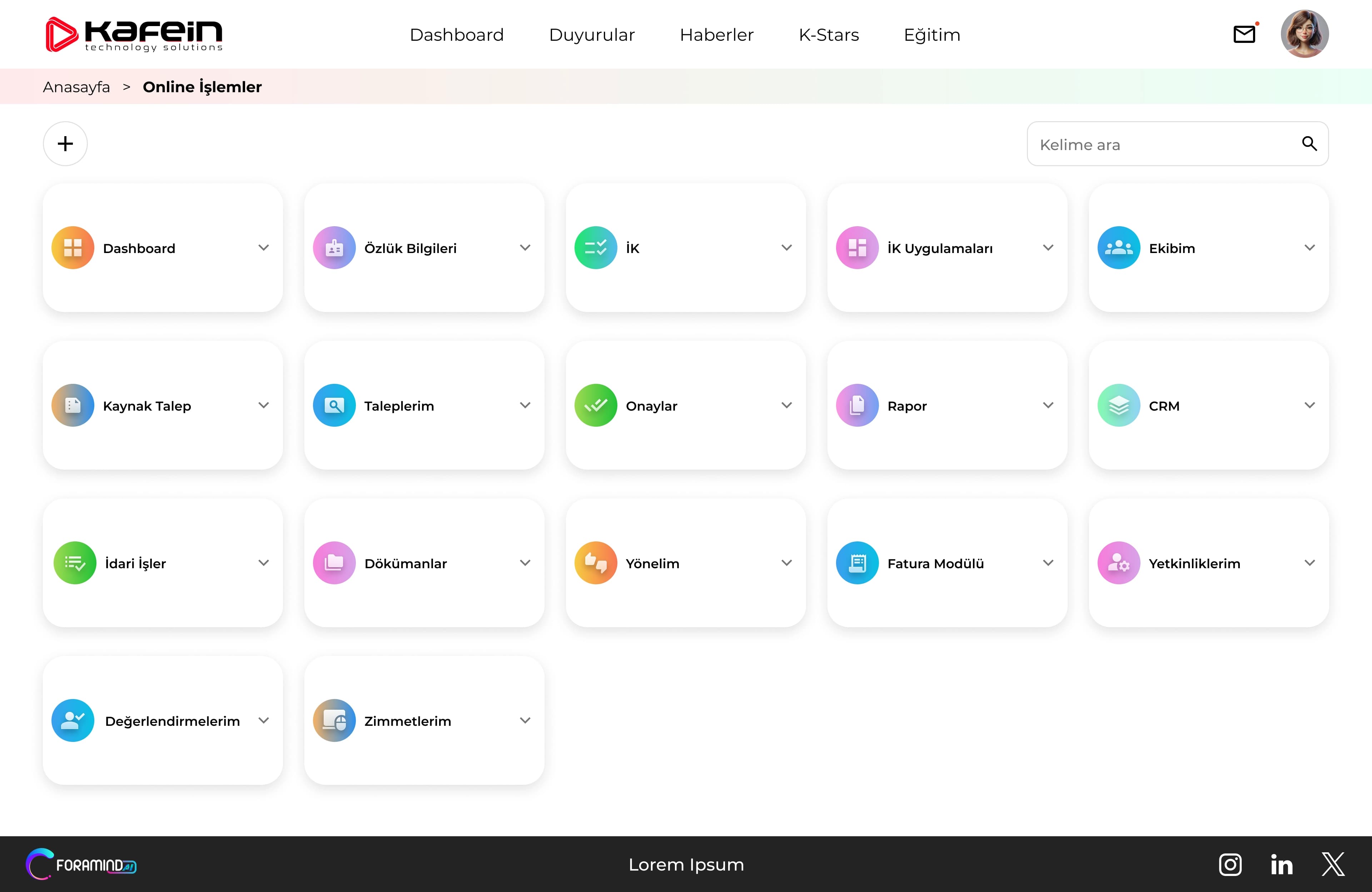Click the Lorem Ipsum footer text
The height and width of the screenshot is (892, 1372).
click(x=686, y=865)
